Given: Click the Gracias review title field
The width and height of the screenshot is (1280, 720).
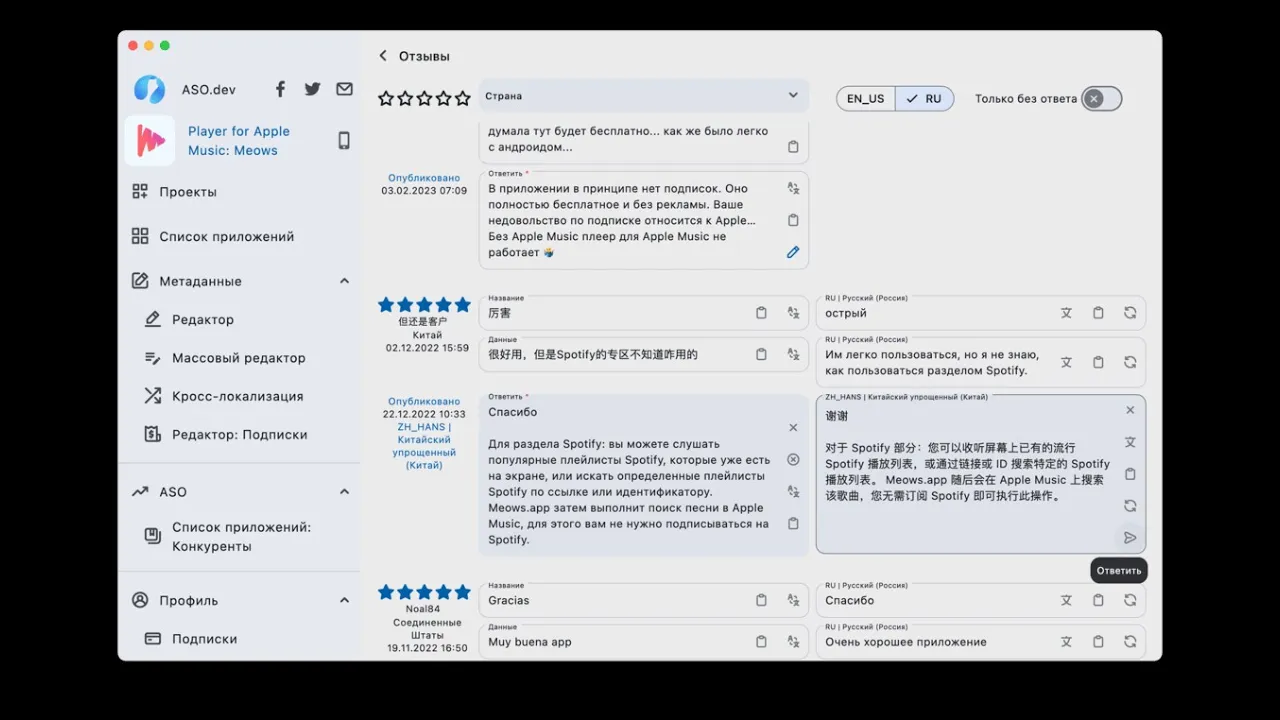Looking at the screenshot, I should tap(644, 601).
